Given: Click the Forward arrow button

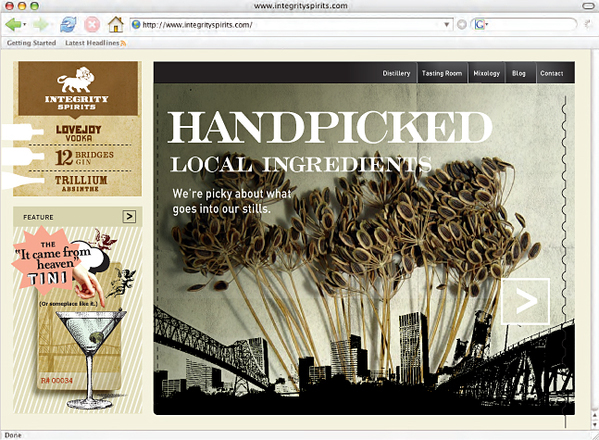Looking at the screenshot, I should coord(40,25).
